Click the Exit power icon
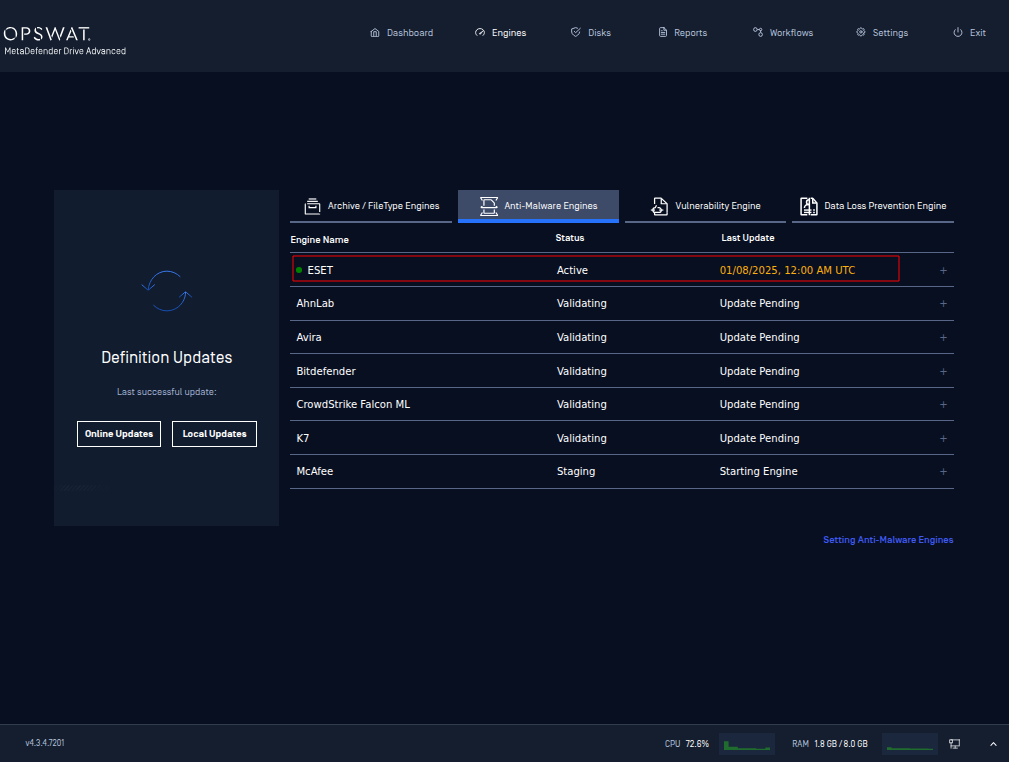The width and height of the screenshot is (1009, 762). pos(958,32)
